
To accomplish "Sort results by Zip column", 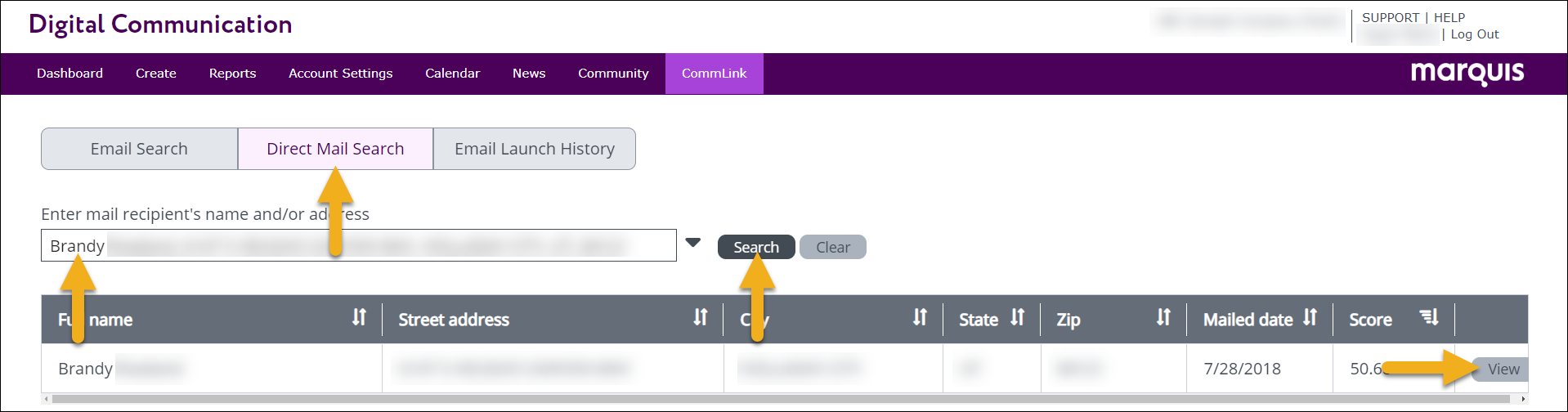I will tap(1163, 318).
